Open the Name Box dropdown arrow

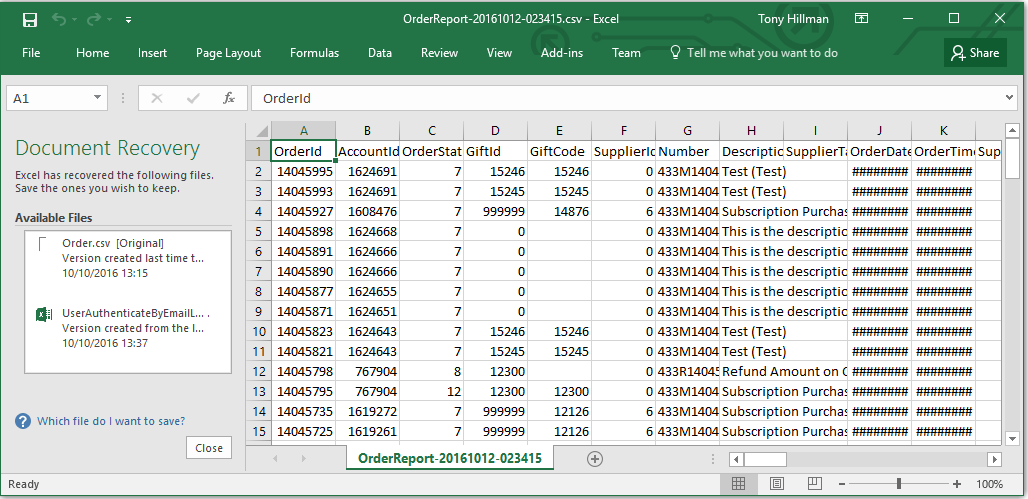point(97,98)
